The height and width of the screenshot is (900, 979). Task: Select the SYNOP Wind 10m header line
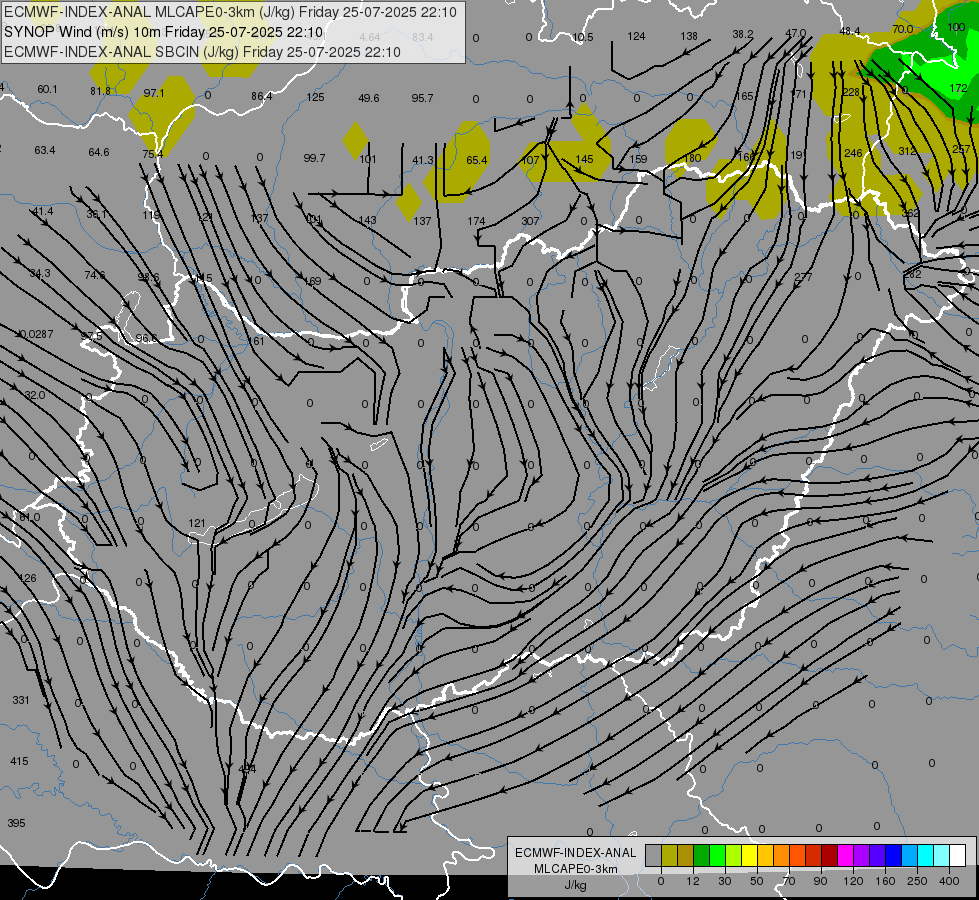coord(164,32)
